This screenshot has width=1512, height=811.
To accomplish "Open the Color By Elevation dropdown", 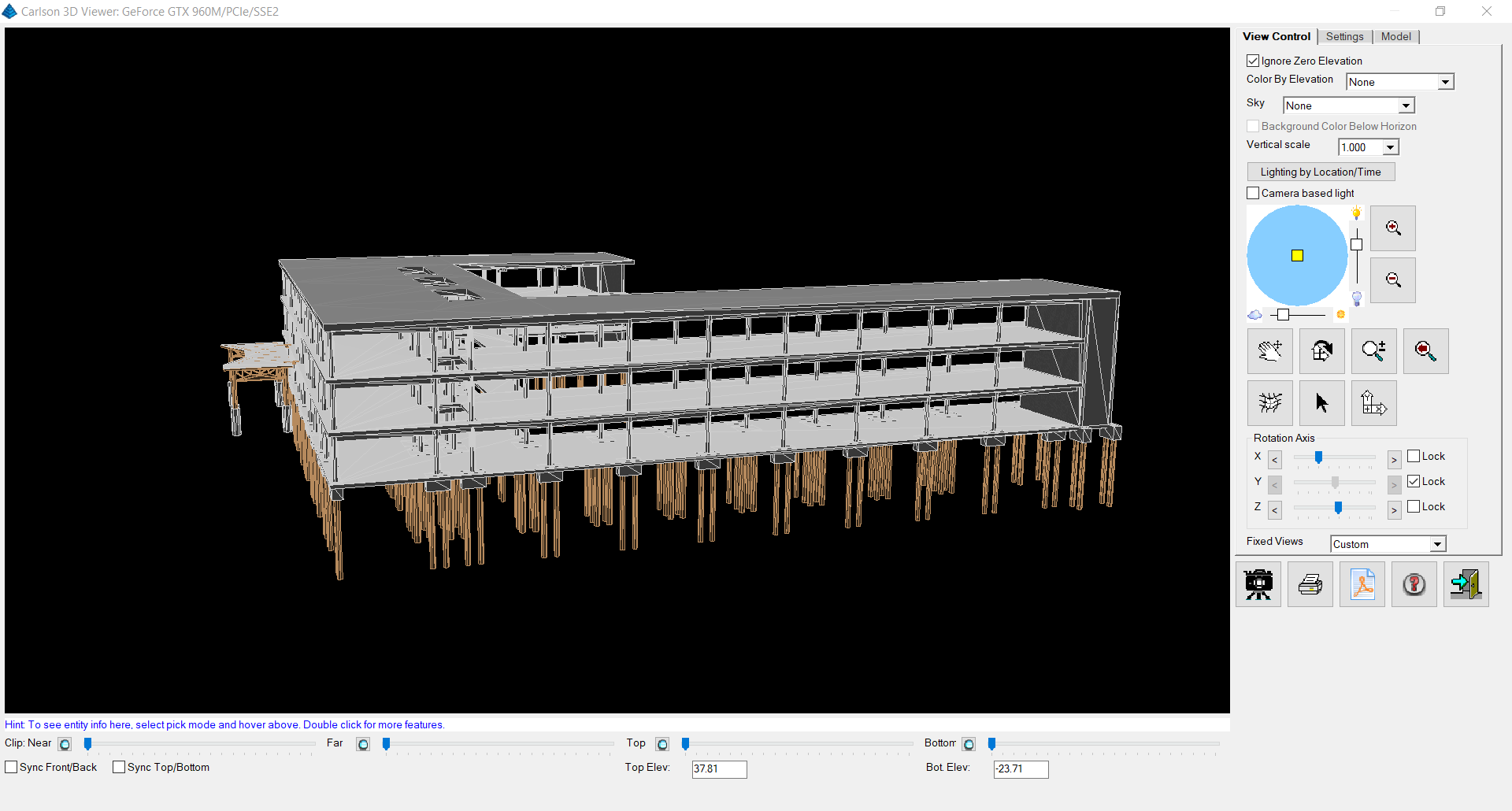I will click(1445, 82).
